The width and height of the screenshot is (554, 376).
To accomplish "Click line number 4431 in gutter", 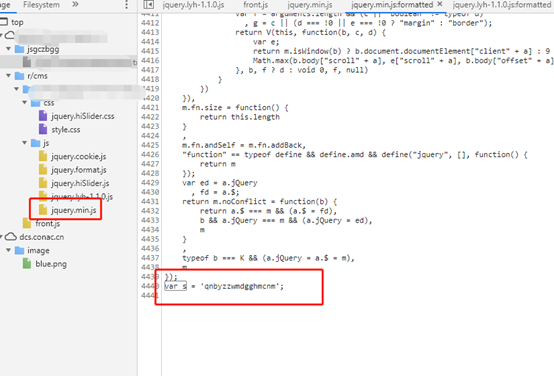I will (150, 201).
